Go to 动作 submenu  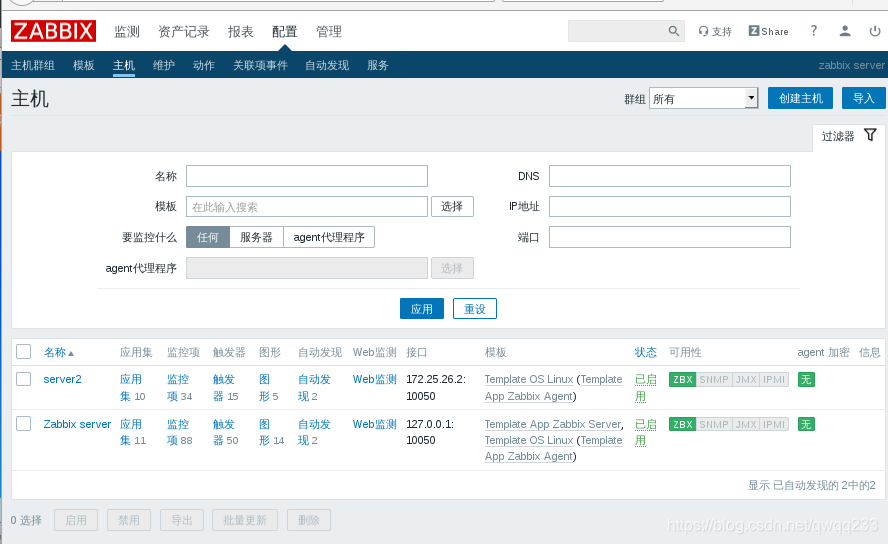pyautogui.click(x=204, y=65)
